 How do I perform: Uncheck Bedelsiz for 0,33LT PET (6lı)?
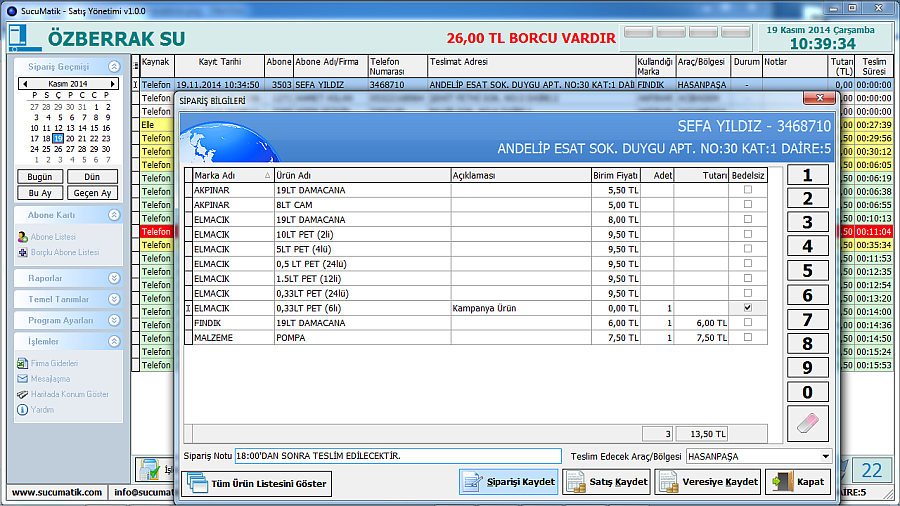click(747, 308)
